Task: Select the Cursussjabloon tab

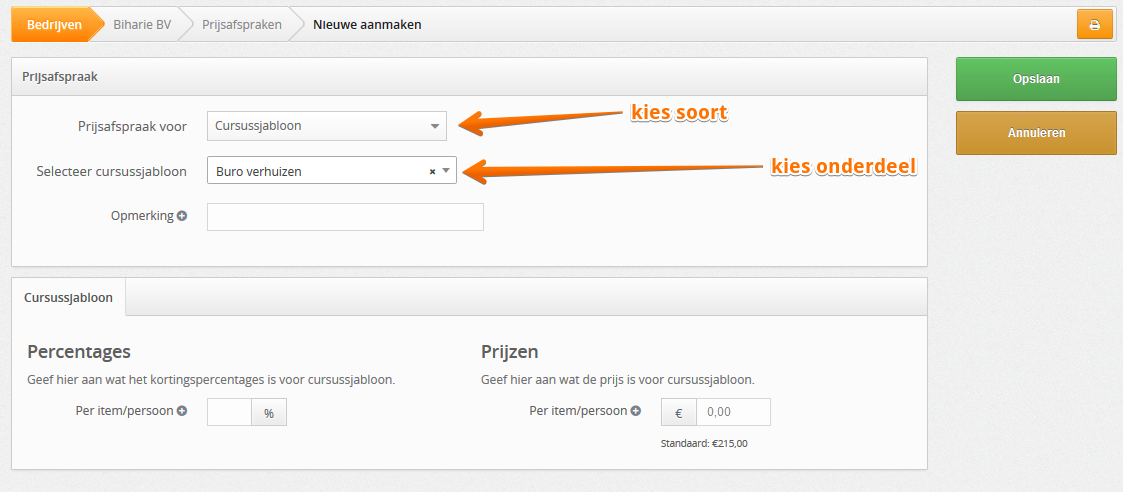Action: tap(68, 297)
